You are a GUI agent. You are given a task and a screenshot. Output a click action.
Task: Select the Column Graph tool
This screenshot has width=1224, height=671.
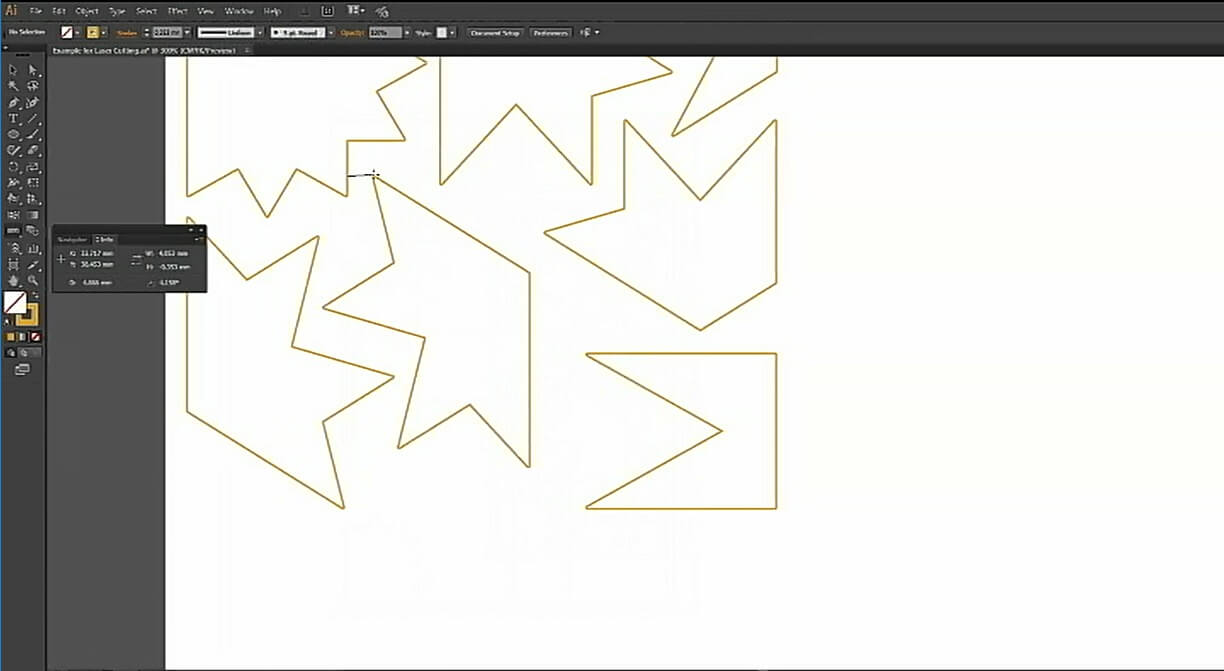tap(33, 247)
